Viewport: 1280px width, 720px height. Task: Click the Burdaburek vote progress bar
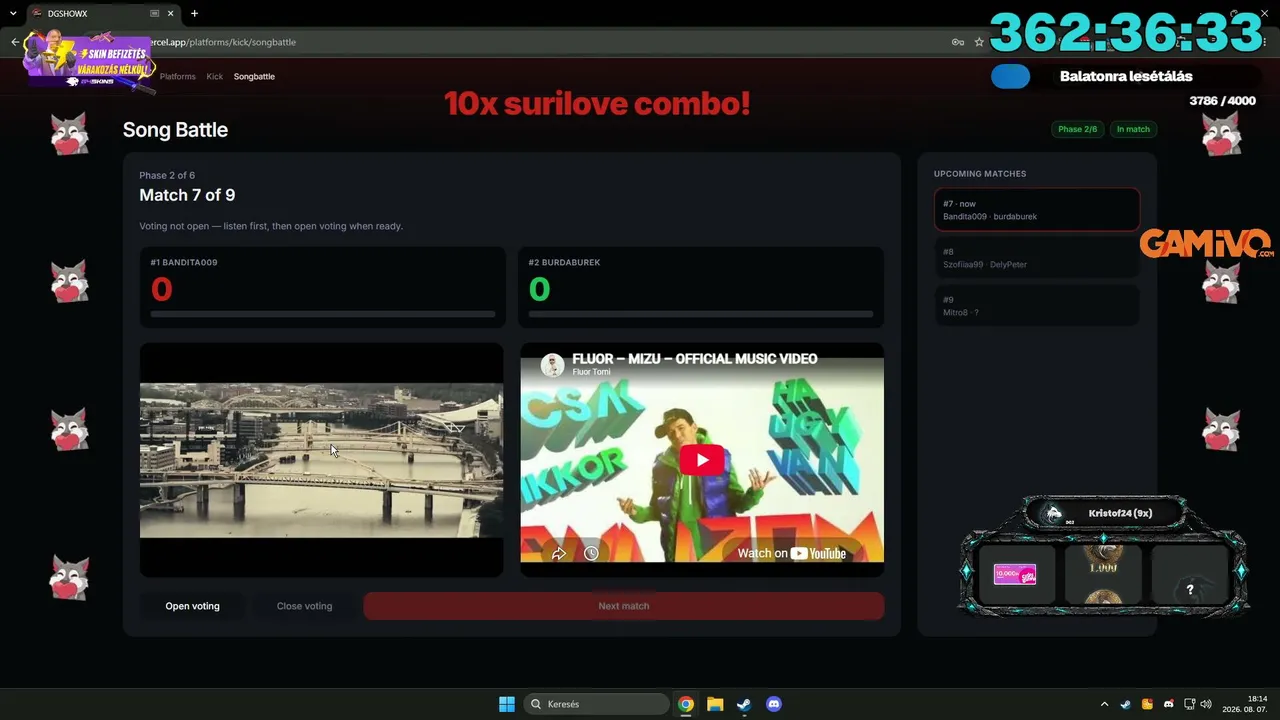[x=701, y=314]
